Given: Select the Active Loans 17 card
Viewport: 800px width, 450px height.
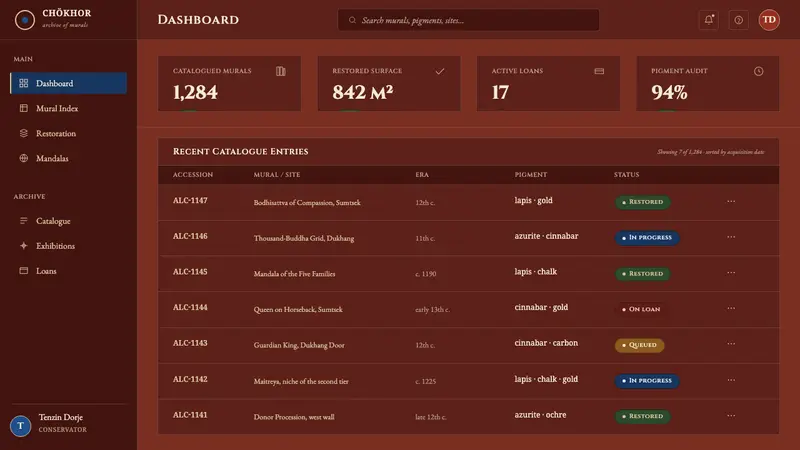Looking at the screenshot, I should point(548,84).
